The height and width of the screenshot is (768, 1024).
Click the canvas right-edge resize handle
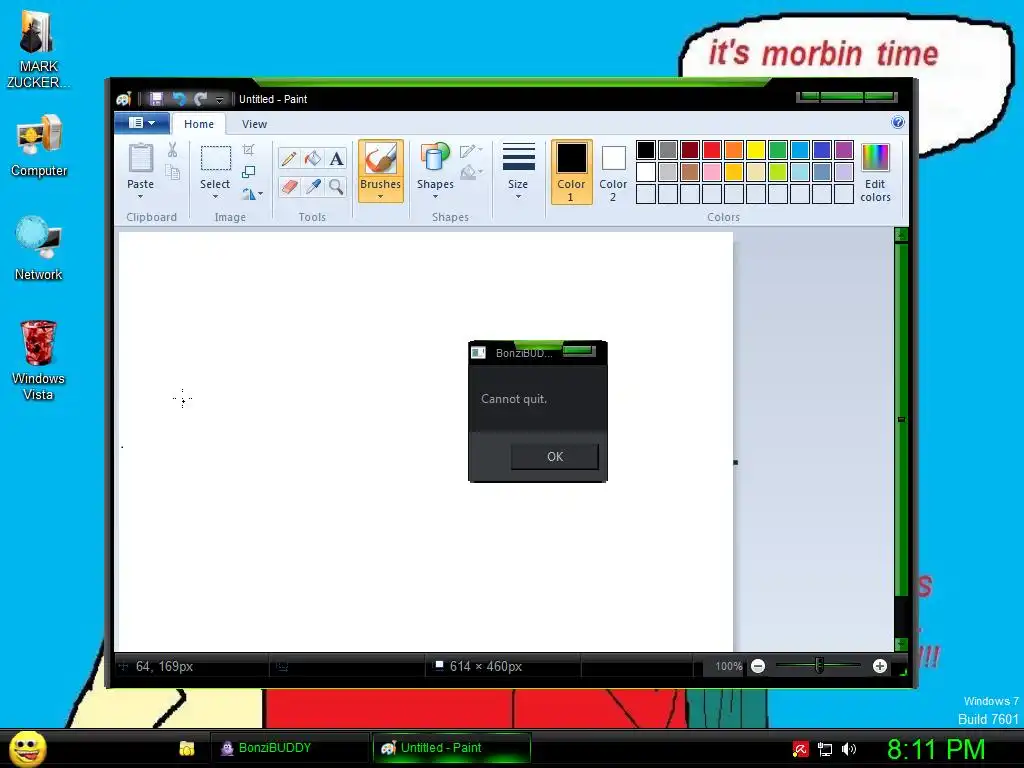(735, 462)
